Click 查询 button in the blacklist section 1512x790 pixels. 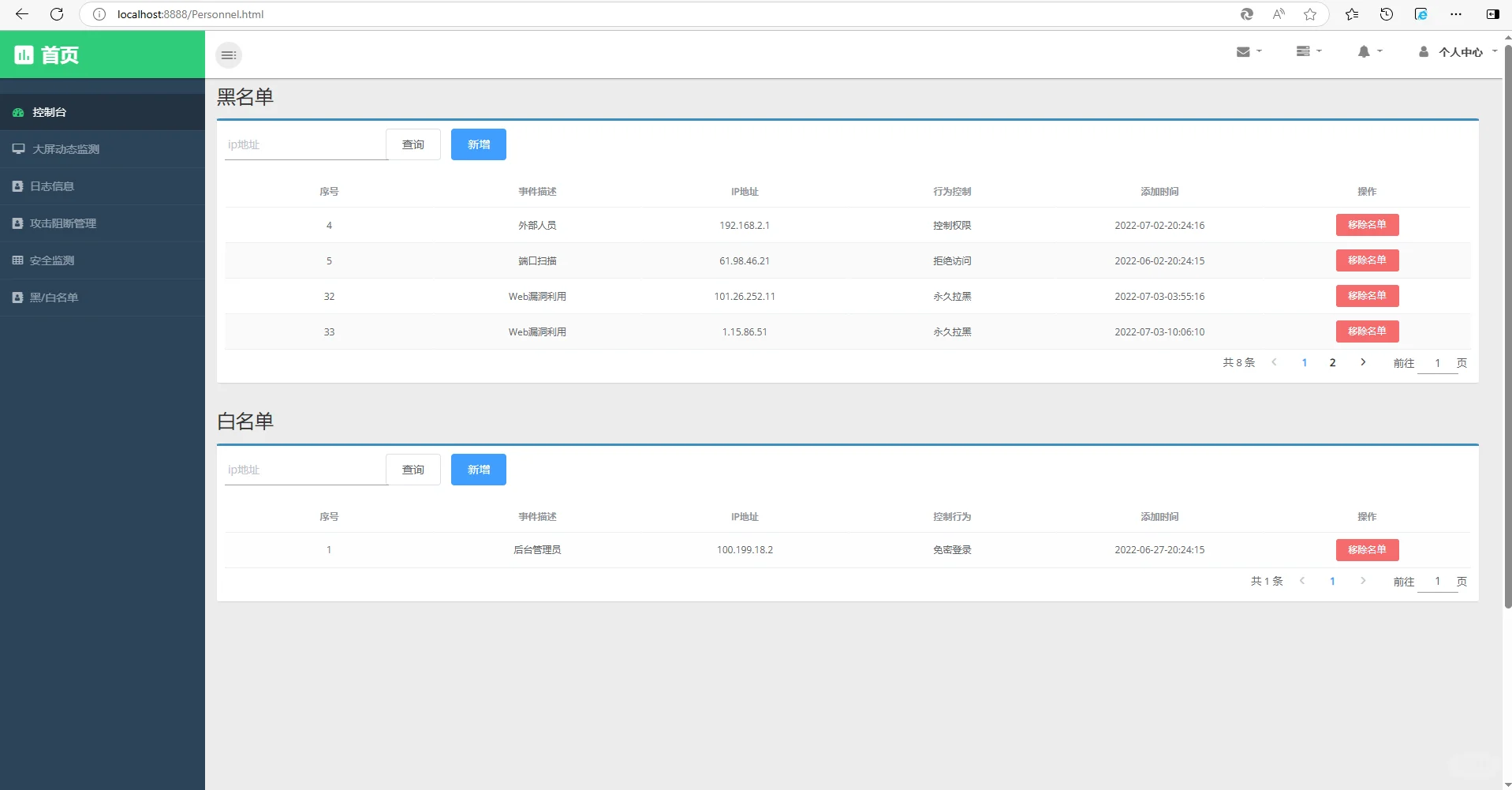(x=413, y=144)
